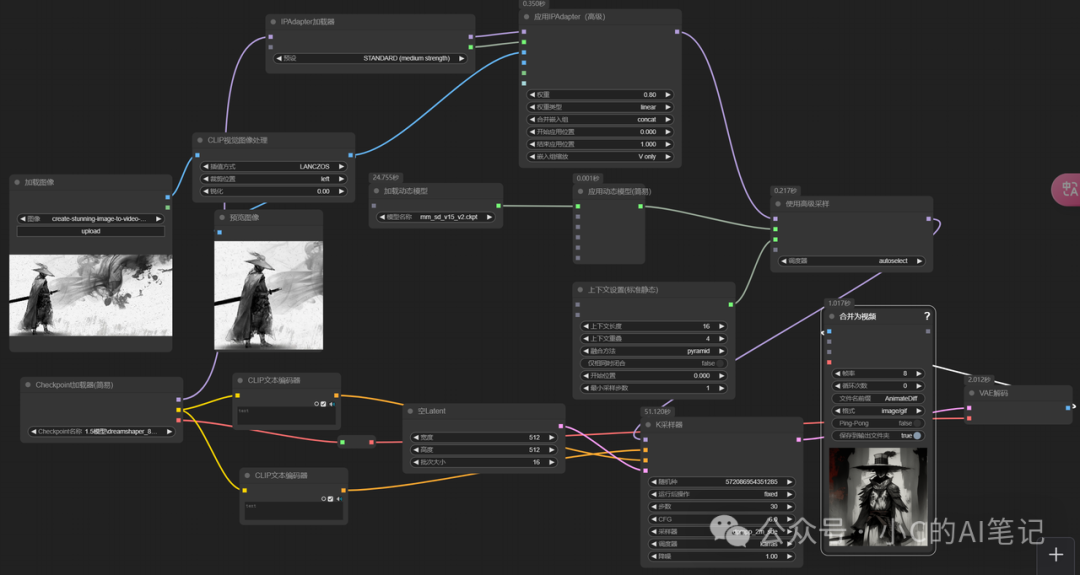Image resolution: width=1080 pixels, height=575 pixels.
Task: Open the 格式 image/gif dropdown
Action: (878, 411)
